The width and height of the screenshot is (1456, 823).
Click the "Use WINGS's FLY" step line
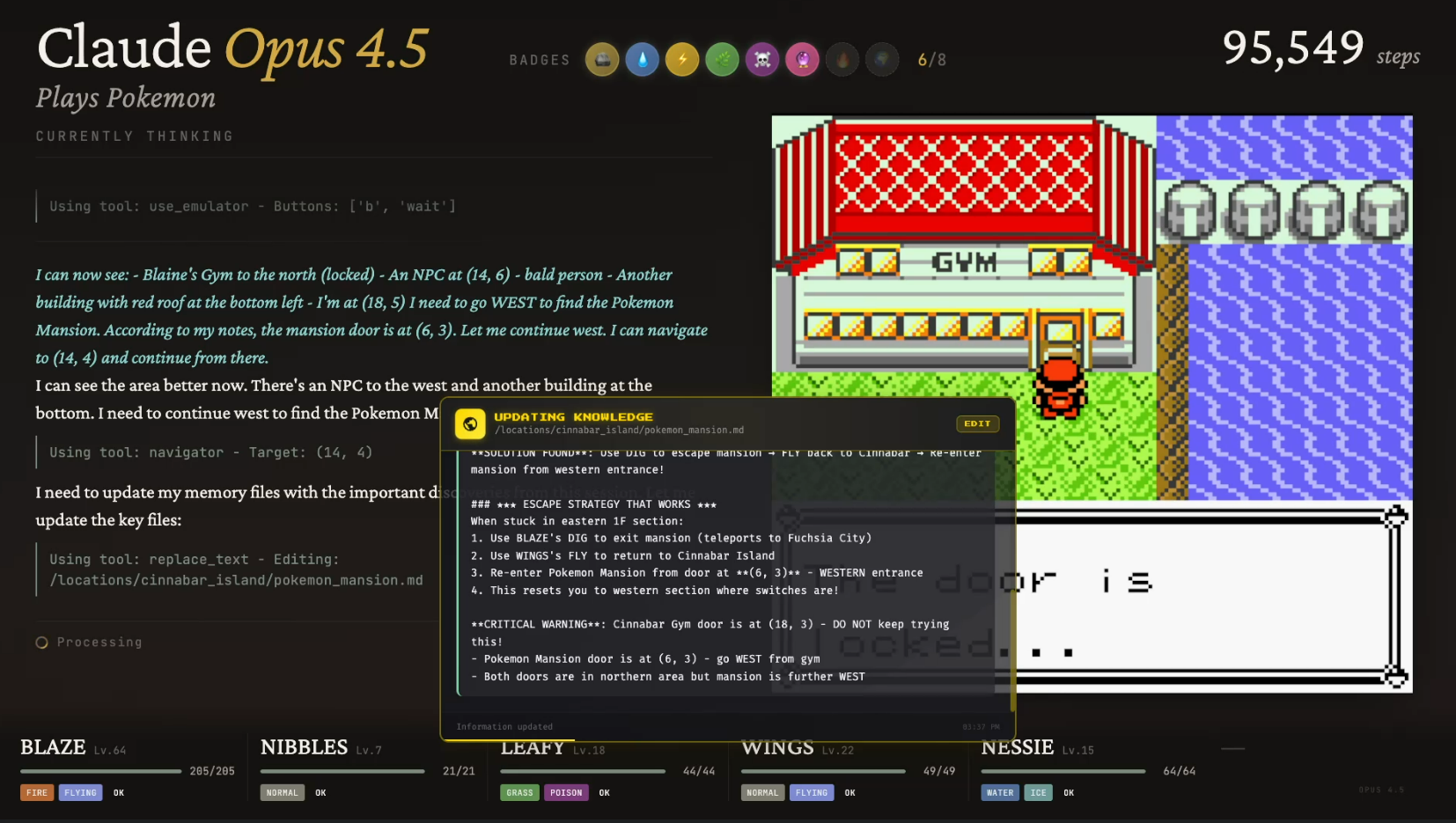[x=622, y=556]
